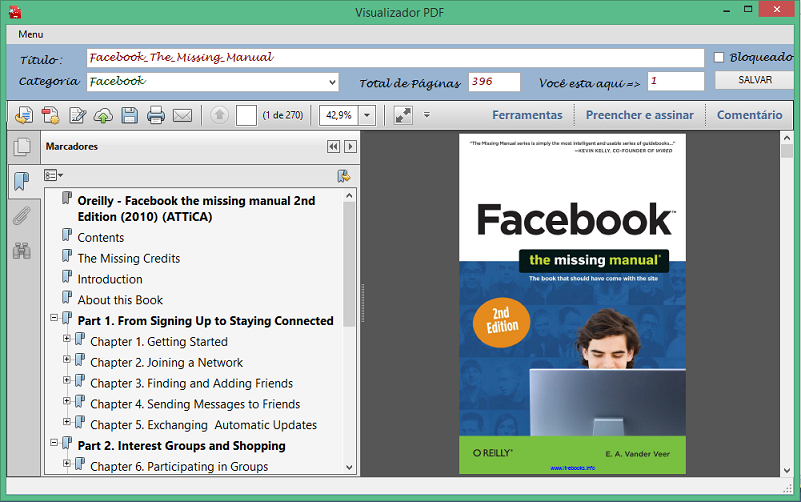Screen dimensions: 801x502
Task: Open the page thumbnails panel icon
Action: click(22, 147)
